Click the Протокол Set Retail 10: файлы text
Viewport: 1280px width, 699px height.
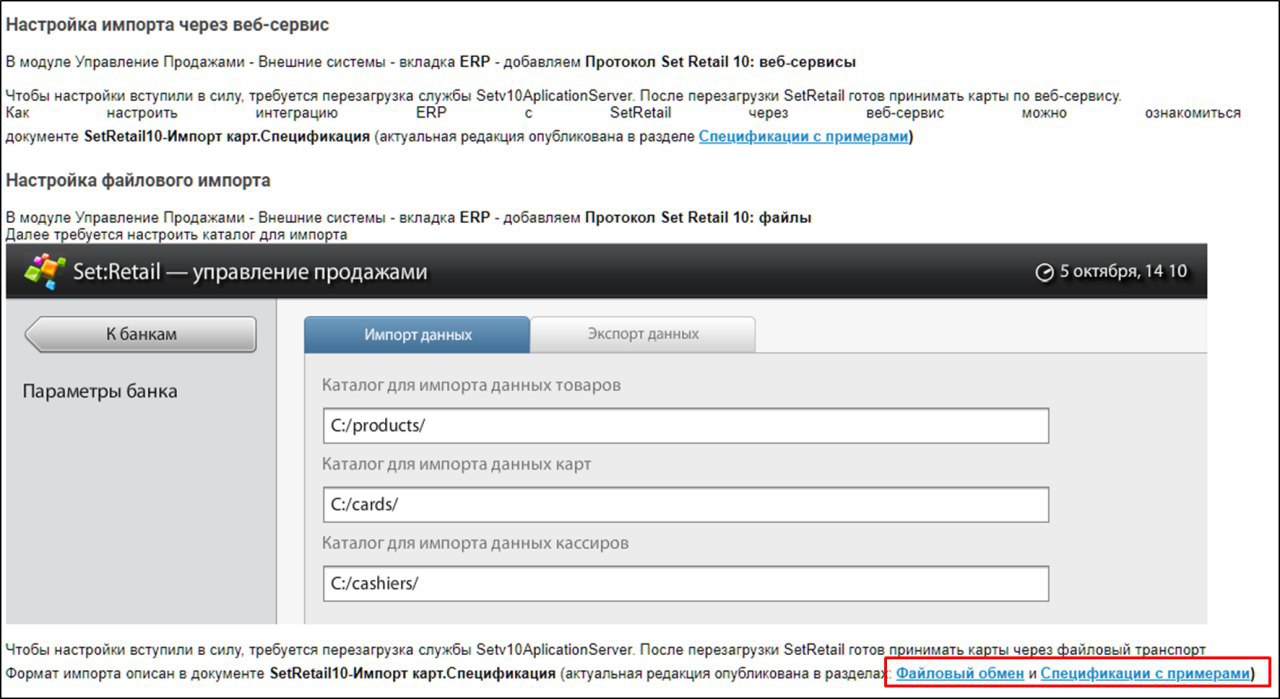coord(698,217)
